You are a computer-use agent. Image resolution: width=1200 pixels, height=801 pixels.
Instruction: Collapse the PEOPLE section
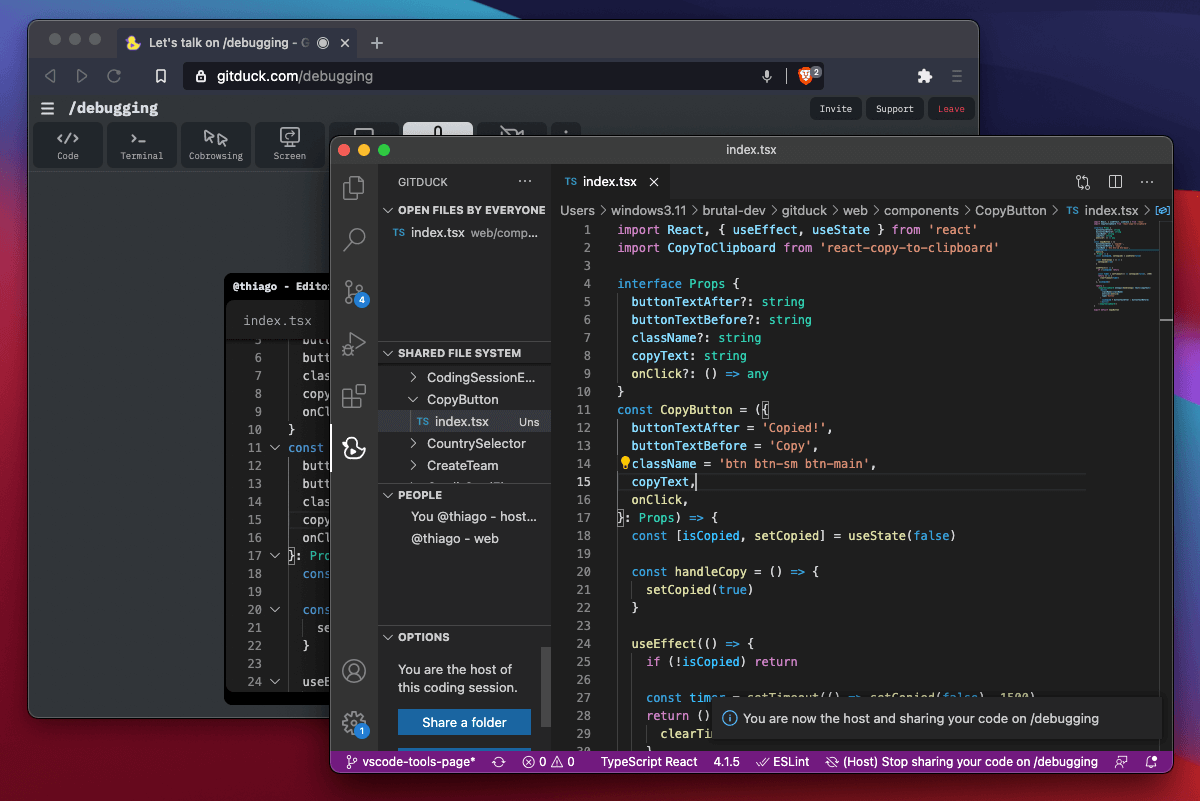[465, 495]
